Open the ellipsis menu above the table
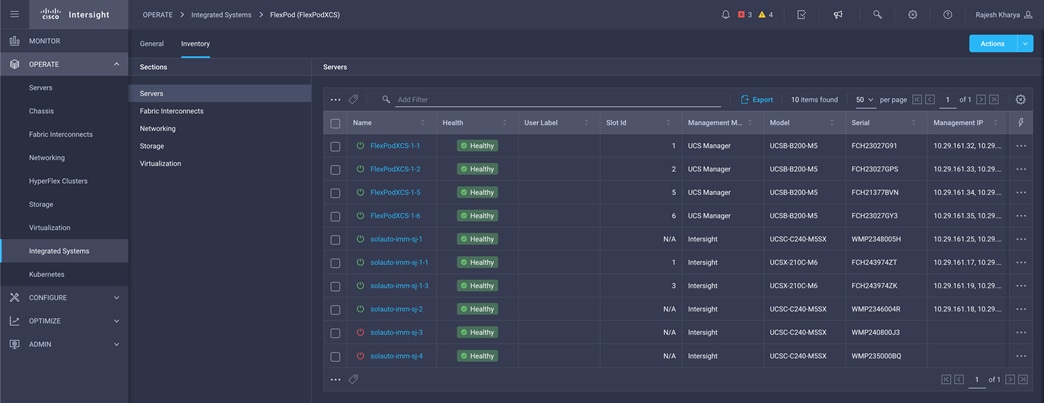The height and width of the screenshot is (403, 1044). (336, 99)
